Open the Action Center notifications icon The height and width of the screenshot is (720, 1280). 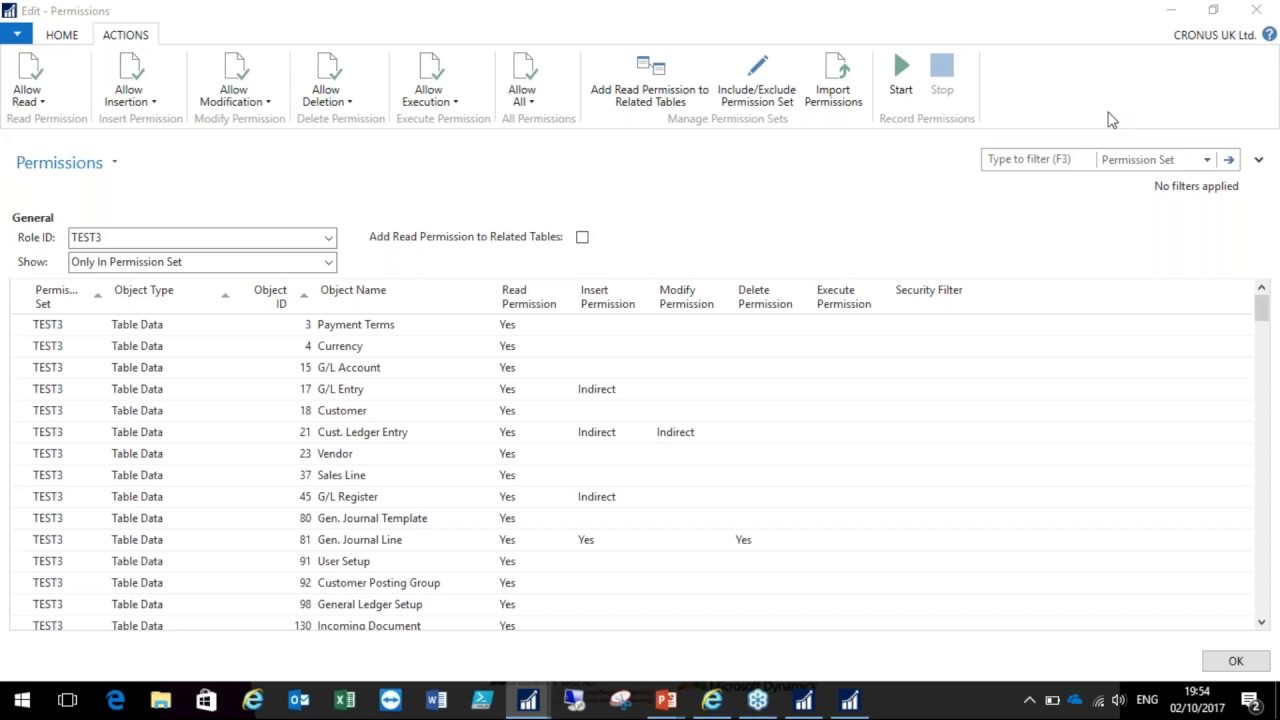point(1251,700)
